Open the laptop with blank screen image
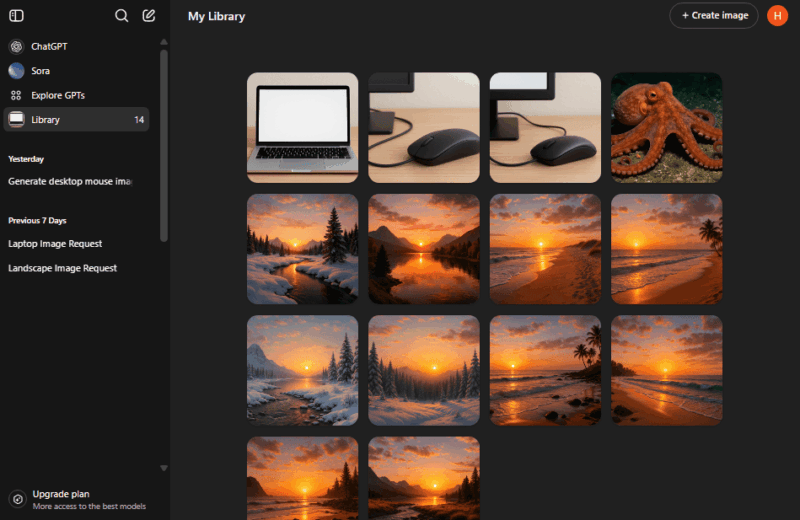800x520 pixels. (303, 128)
